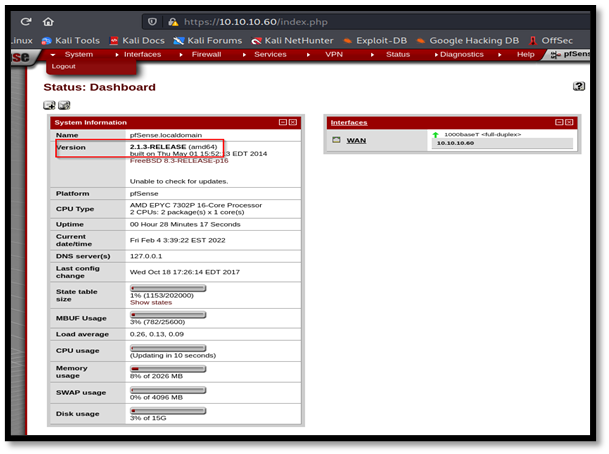609x454 pixels.
Task: Go to the browser home page icon
Action: click(x=48, y=21)
